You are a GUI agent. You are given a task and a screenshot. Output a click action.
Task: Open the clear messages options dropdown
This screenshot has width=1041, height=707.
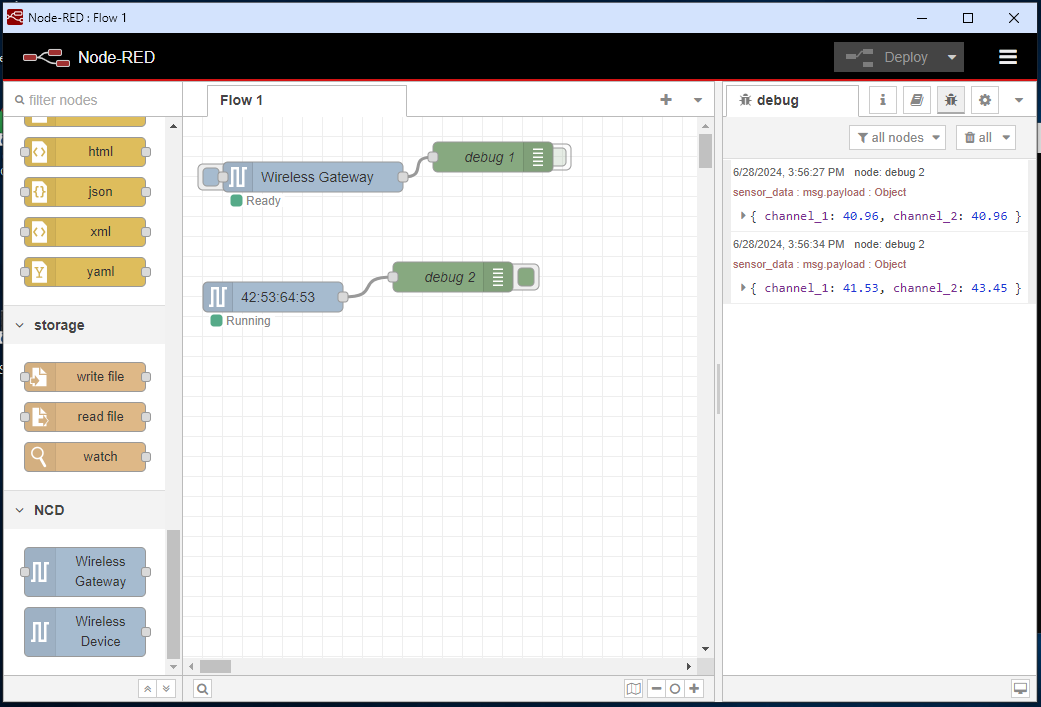pyautogui.click(x=1006, y=137)
